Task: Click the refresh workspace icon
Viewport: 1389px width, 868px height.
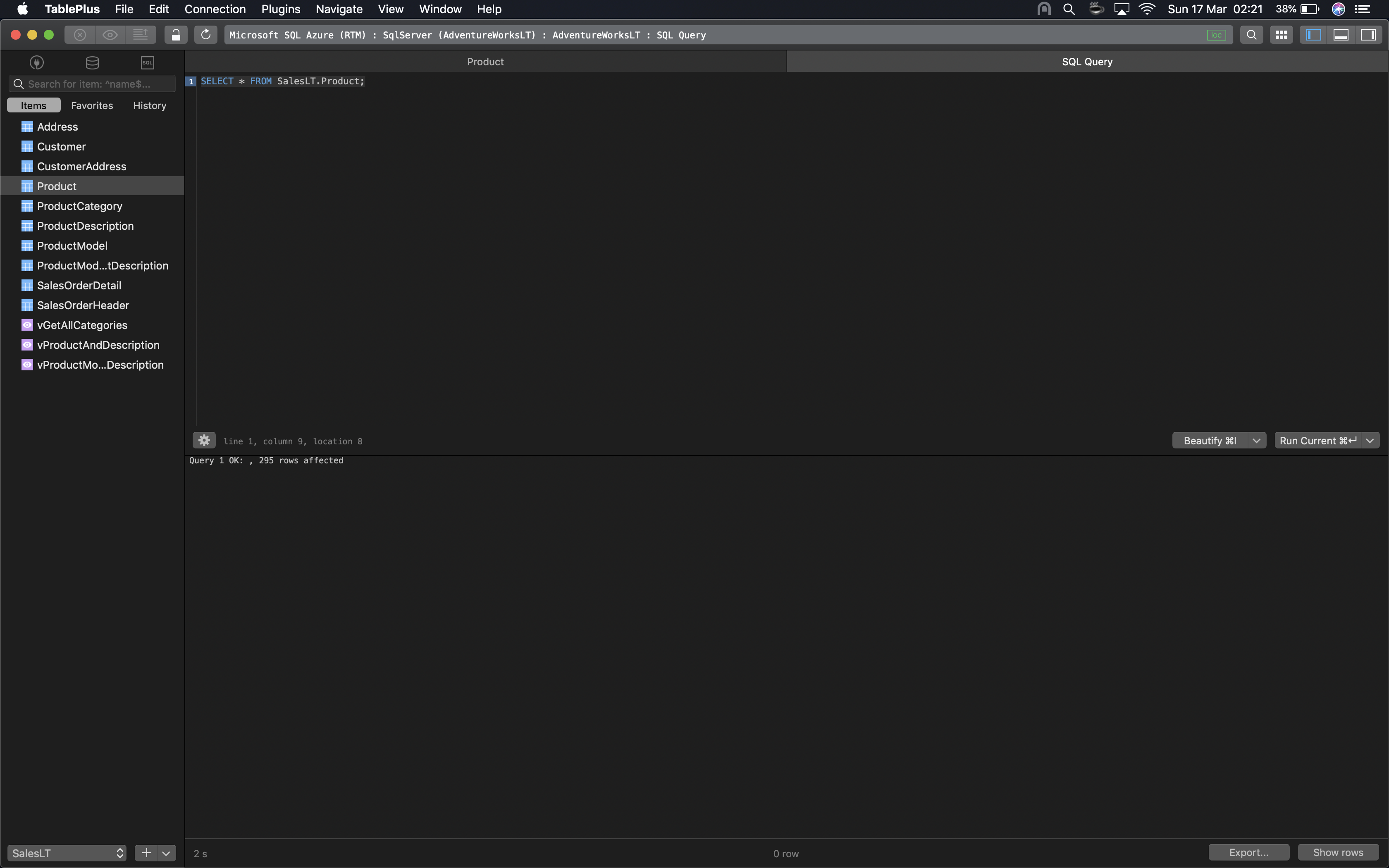Action: coord(206,34)
